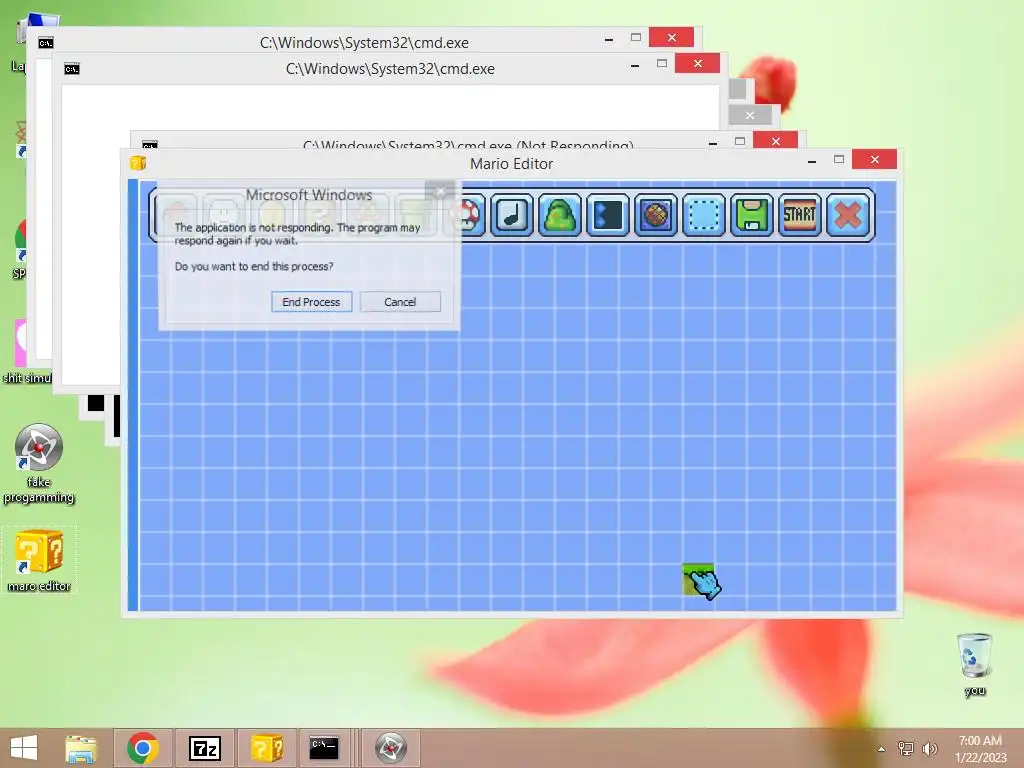1024x768 pixels.
Task: Maximize the Mario Editor window
Action: 839,159
